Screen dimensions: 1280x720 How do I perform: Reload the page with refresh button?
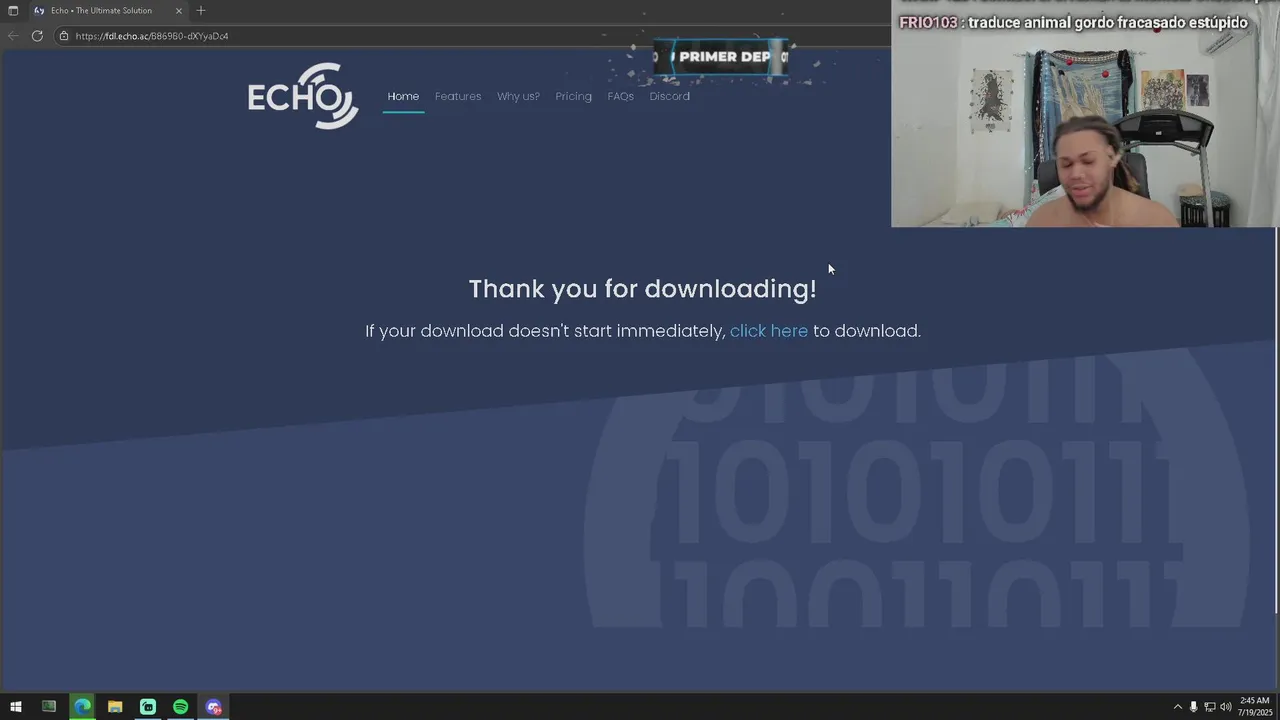(x=37, y=36)
